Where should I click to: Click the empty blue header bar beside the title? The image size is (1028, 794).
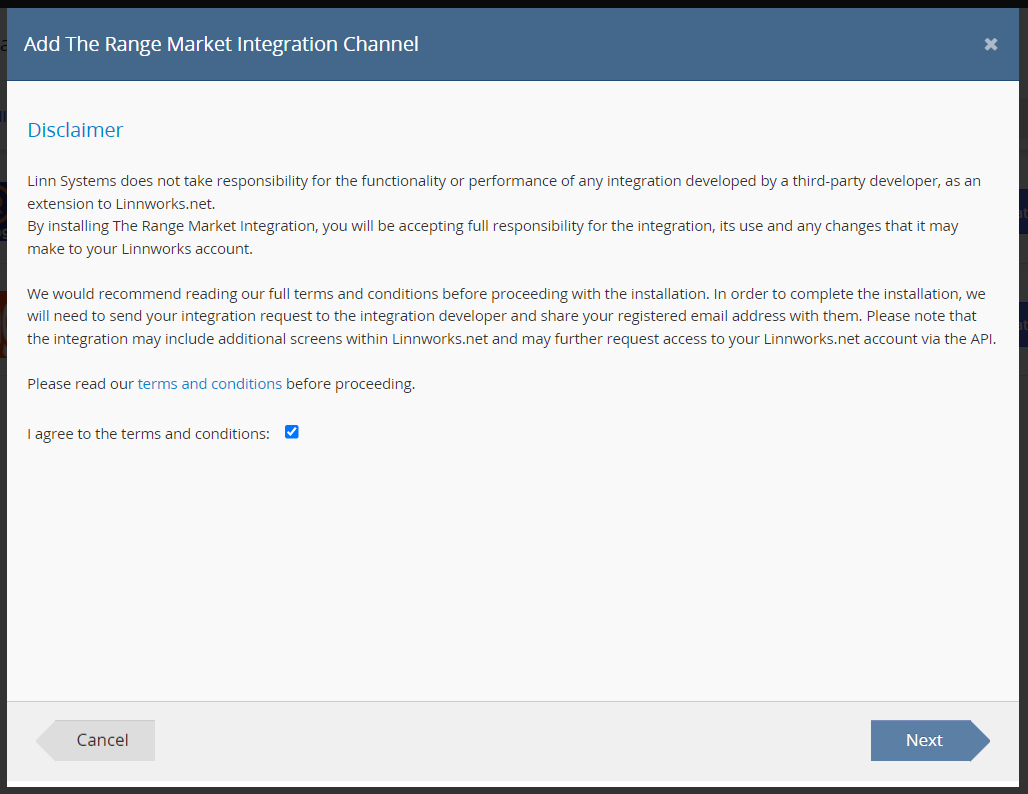tap(700, 44)
